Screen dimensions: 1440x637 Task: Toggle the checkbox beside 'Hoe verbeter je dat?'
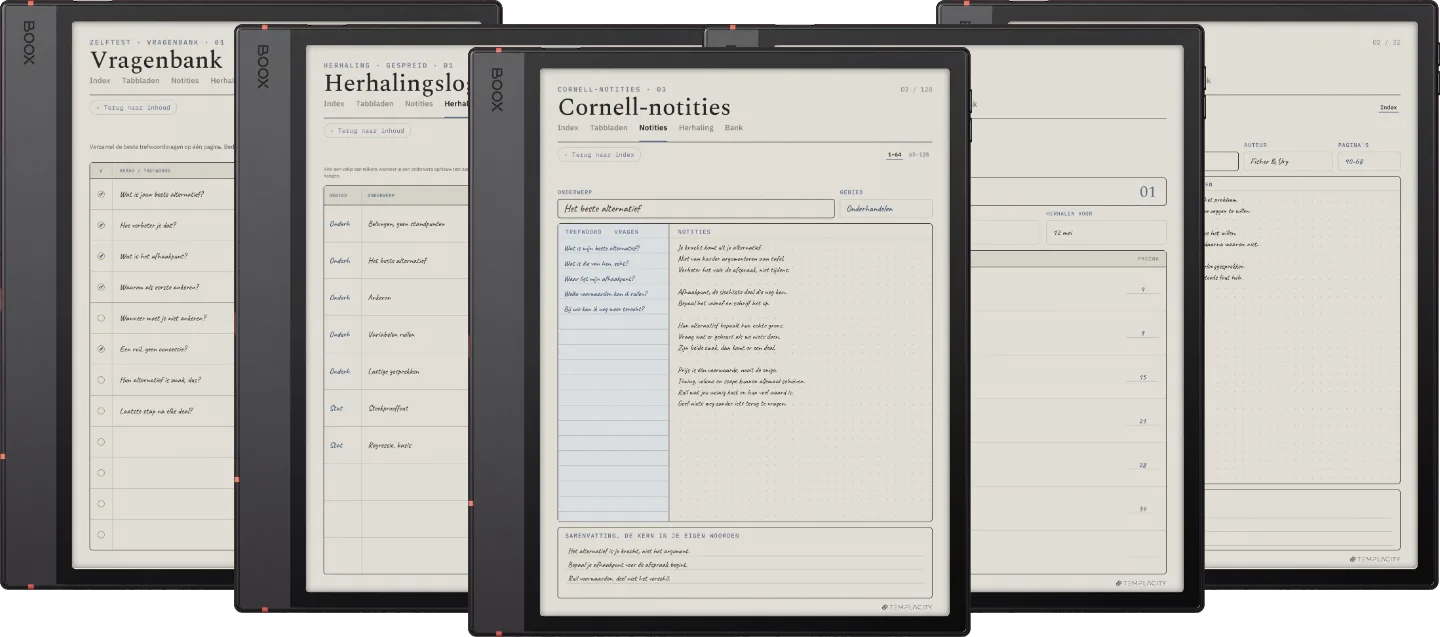[x=101, y=225]
